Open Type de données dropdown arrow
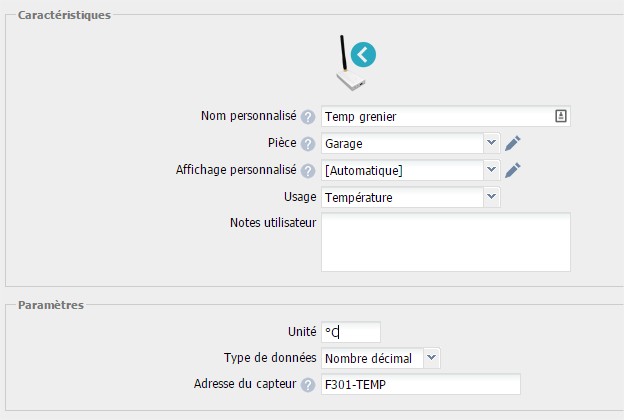 tap(432, 358)
